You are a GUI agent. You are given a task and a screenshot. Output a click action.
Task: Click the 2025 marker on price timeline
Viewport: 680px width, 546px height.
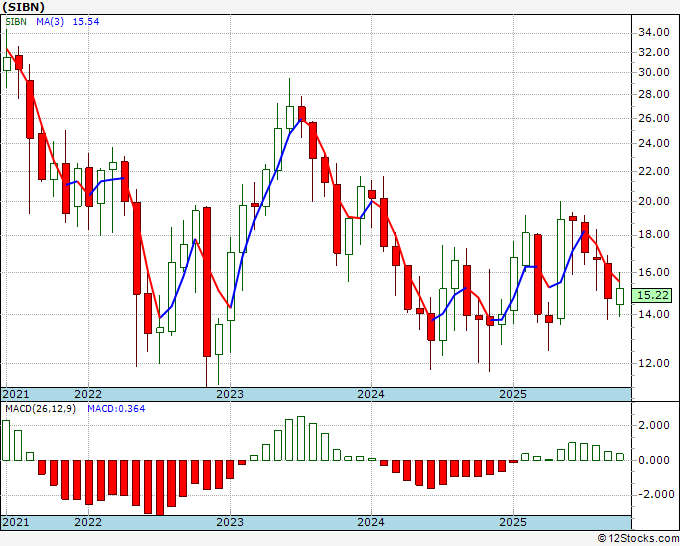pos(513,394)
